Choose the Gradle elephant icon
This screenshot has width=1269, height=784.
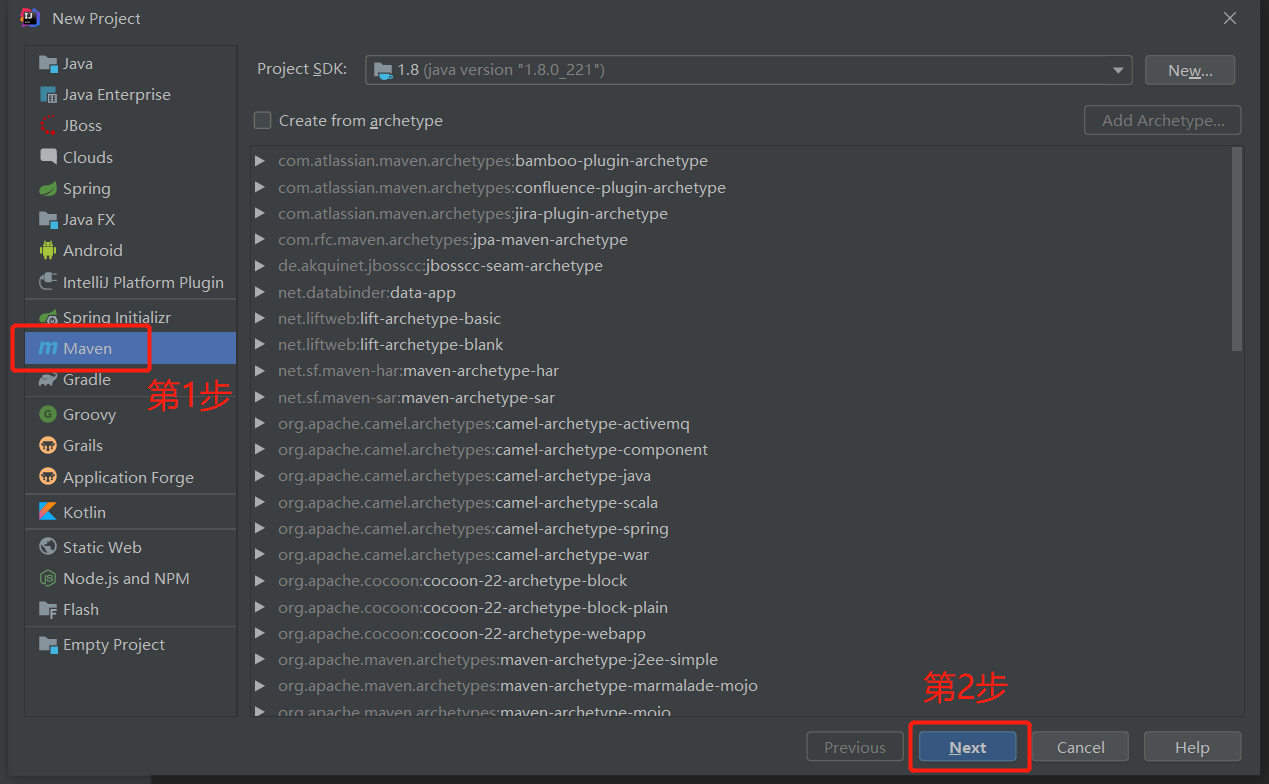pos(48,380)
